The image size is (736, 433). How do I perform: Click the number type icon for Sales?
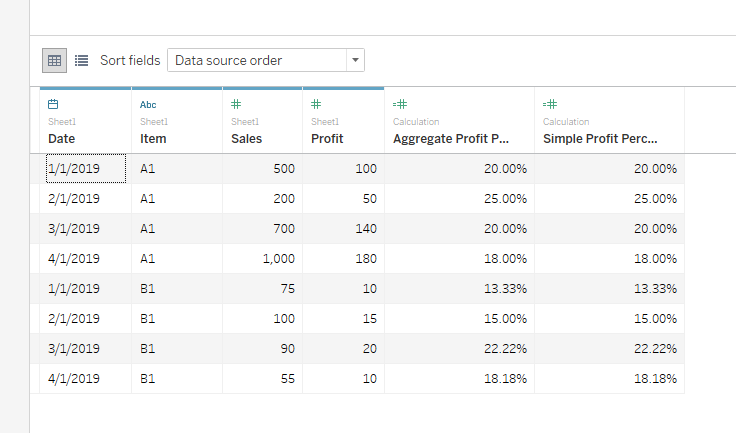[236, 104]
